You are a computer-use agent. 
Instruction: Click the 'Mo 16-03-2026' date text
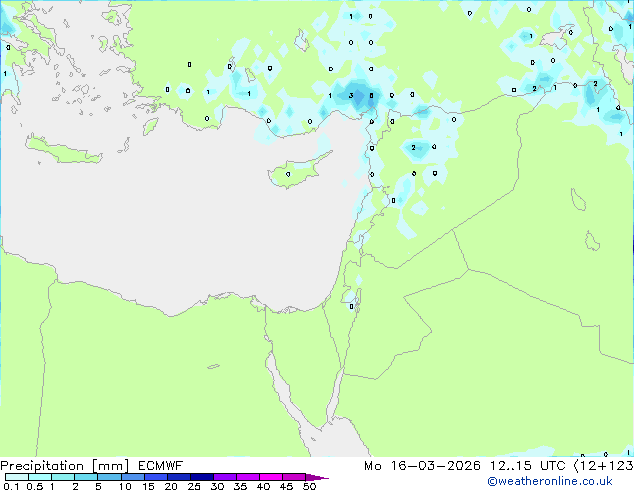pyautogui.click(x=422, y=466)
